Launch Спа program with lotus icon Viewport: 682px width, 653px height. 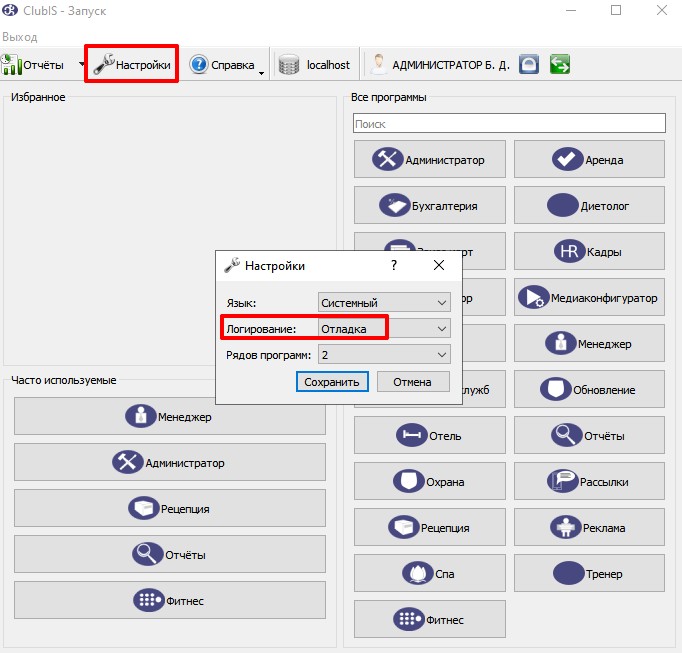coord(430,573)
